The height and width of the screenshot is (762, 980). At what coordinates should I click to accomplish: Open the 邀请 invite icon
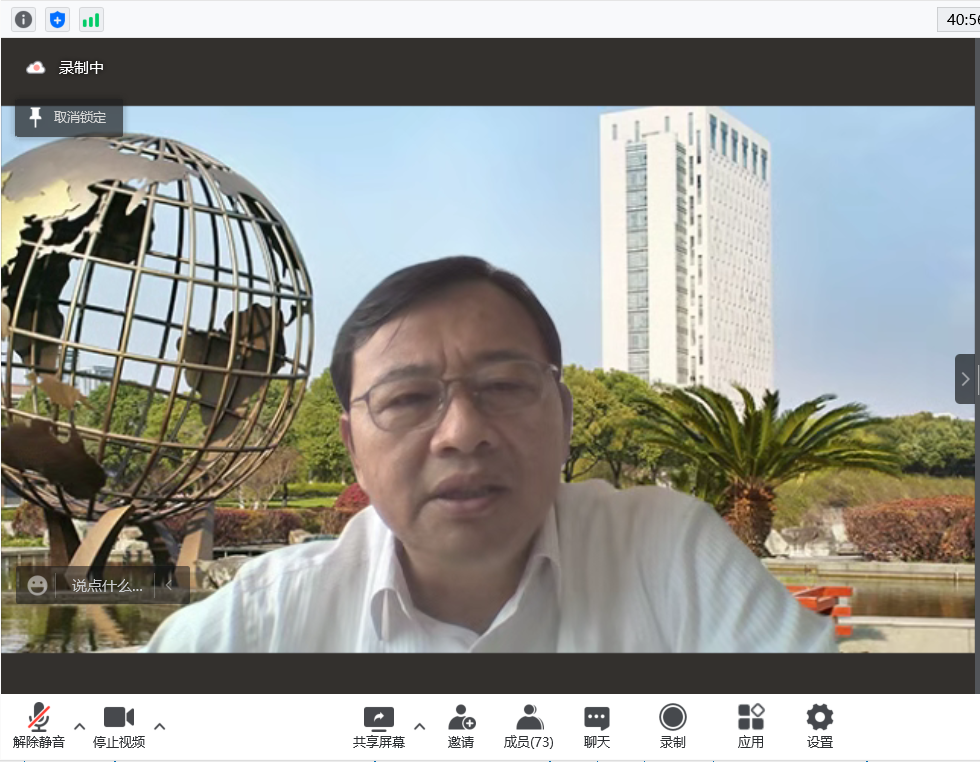(461, 726)
